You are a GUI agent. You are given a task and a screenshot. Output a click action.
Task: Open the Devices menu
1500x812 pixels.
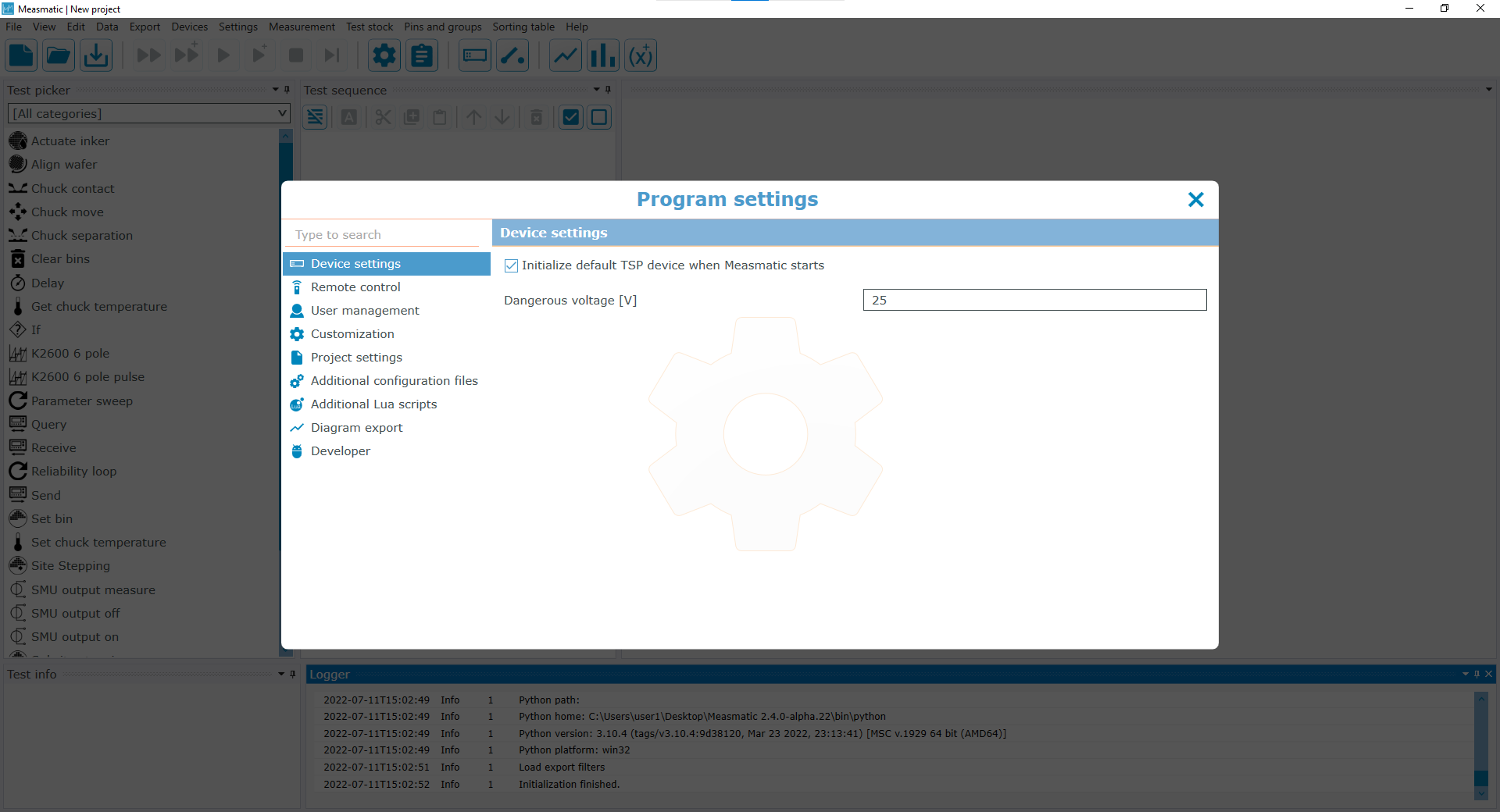click(190, 27)
